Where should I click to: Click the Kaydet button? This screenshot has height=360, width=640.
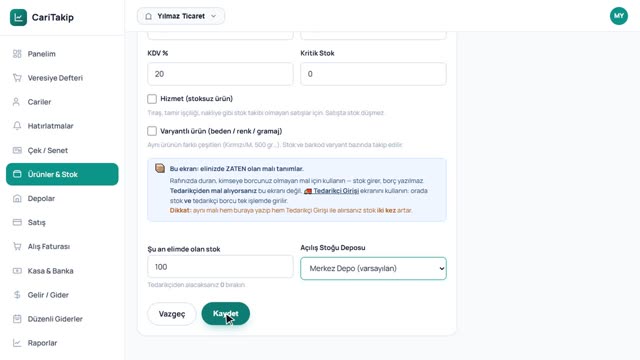click(x=225, y=313)
